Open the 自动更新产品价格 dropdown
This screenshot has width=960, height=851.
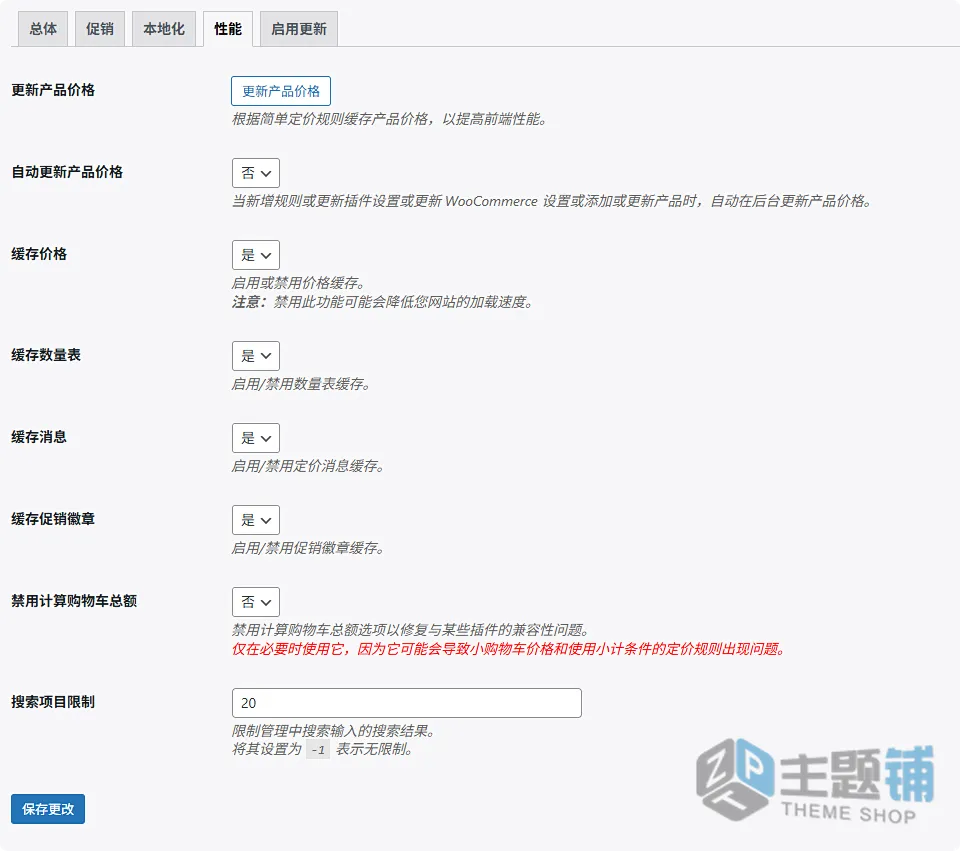[256, 173]
